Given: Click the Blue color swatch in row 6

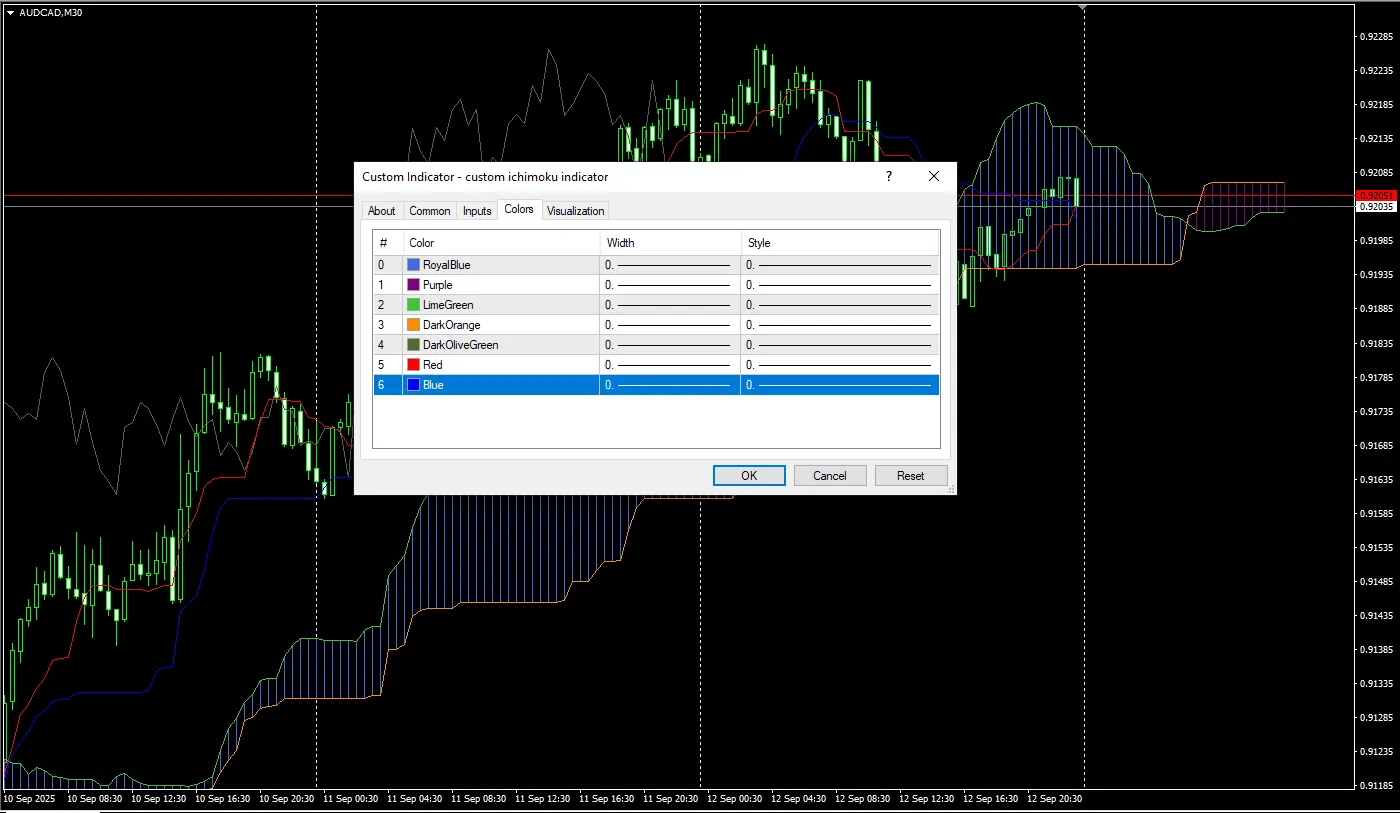Looking at the screenshot, I should [x=414, y=385].
